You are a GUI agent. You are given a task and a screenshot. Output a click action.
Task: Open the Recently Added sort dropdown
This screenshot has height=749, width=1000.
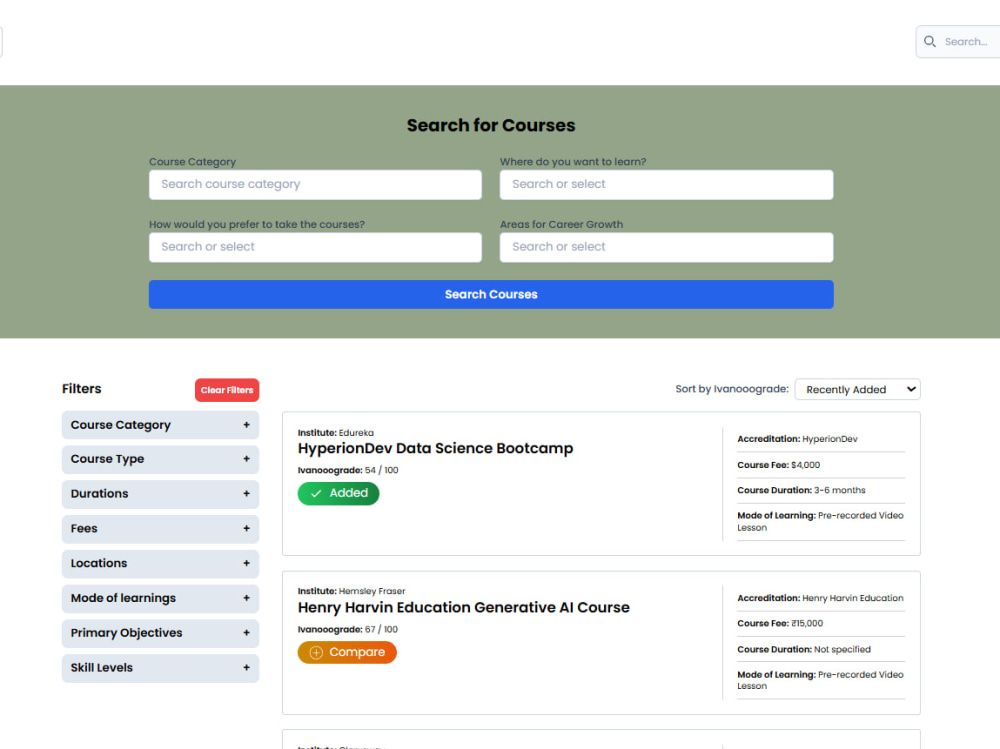(x=857, y=389)
